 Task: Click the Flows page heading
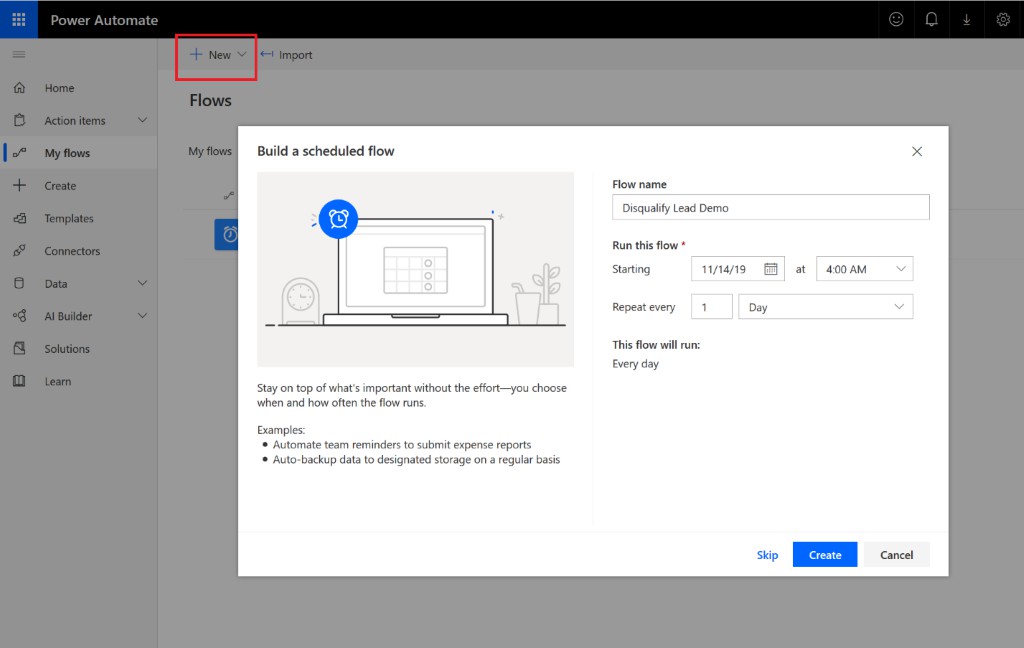[x=210, y=101]
